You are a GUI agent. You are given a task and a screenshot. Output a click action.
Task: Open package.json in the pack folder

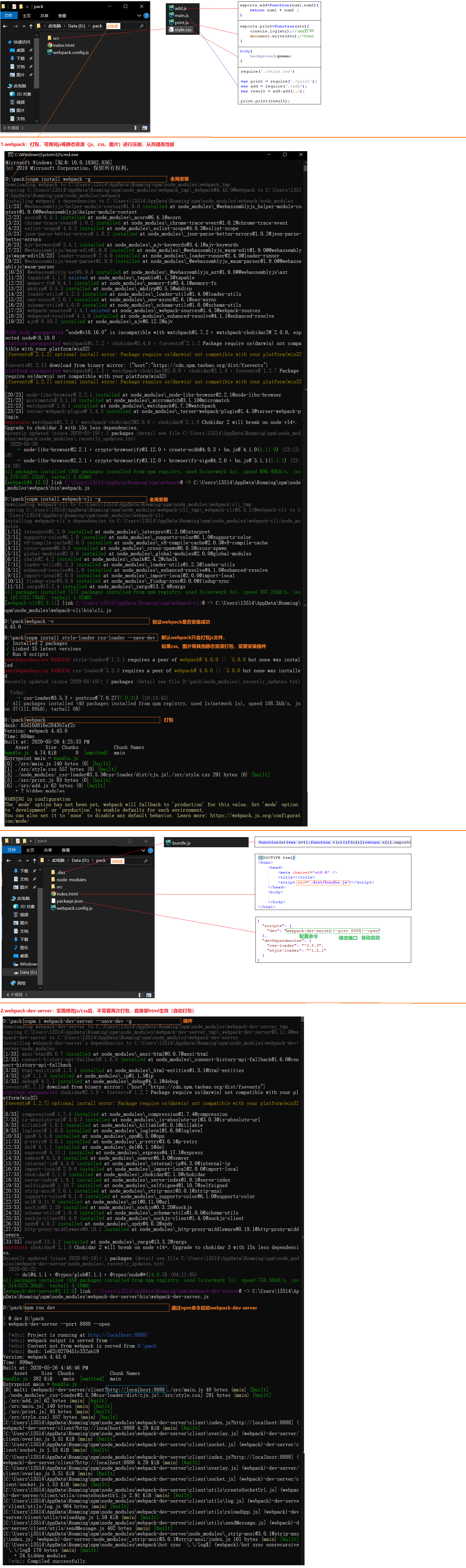(69, 901)
